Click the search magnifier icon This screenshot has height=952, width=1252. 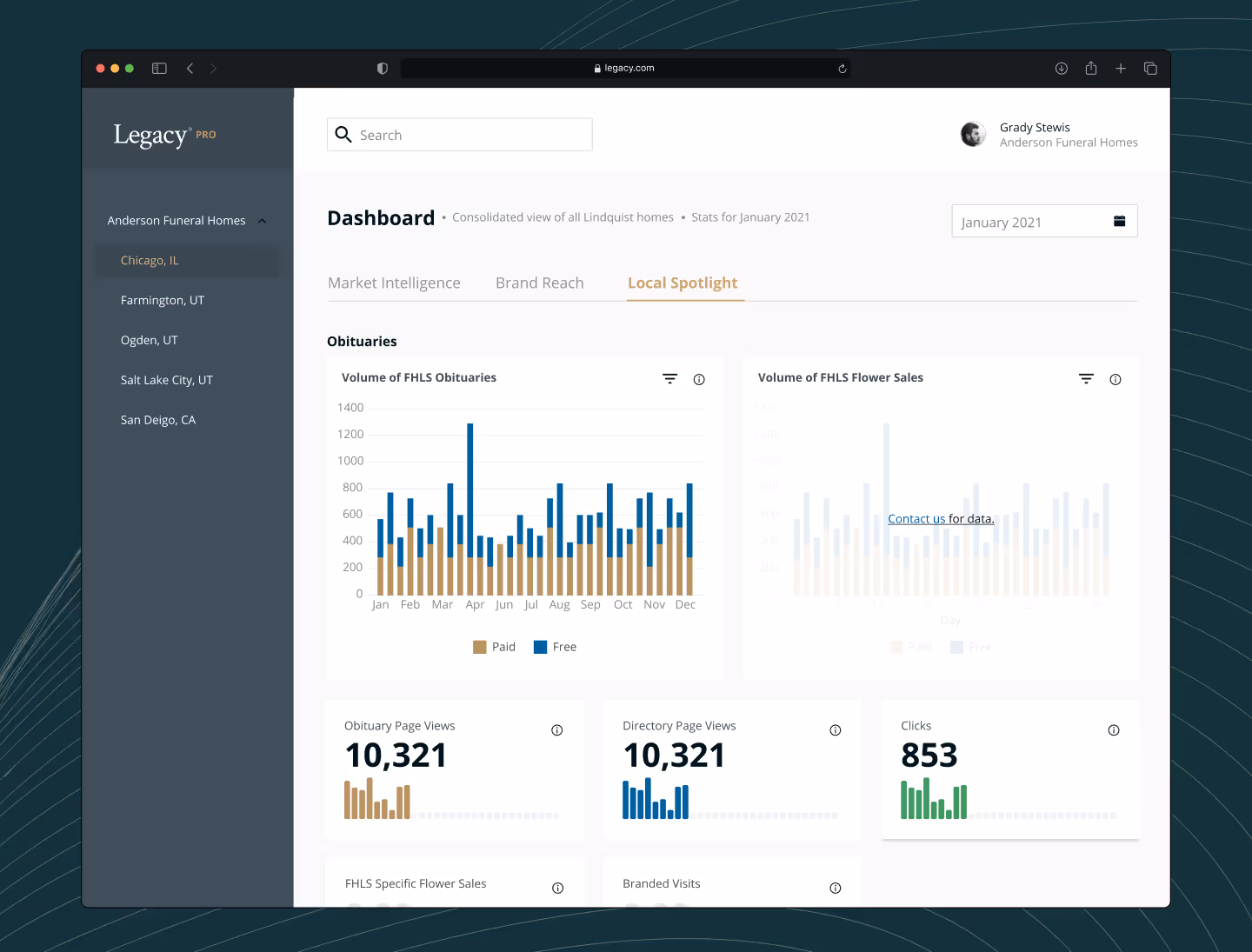click(343, 134)
